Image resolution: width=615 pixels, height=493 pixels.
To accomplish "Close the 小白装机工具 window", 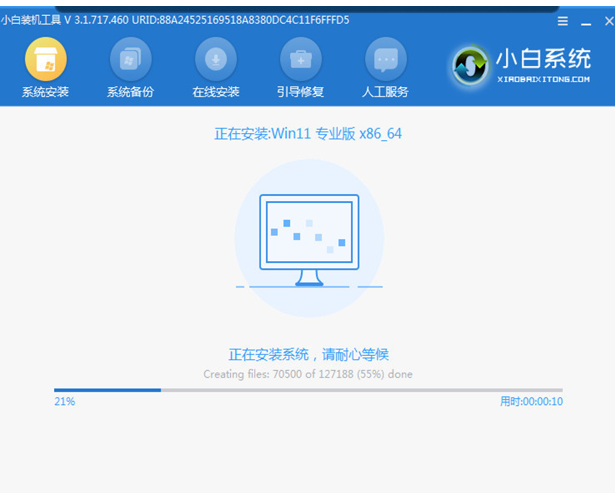I will [601, 20].
